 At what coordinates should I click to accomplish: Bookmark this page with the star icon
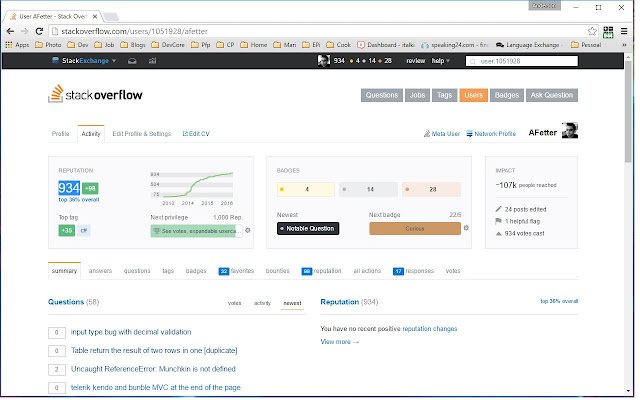click(592, 31)
